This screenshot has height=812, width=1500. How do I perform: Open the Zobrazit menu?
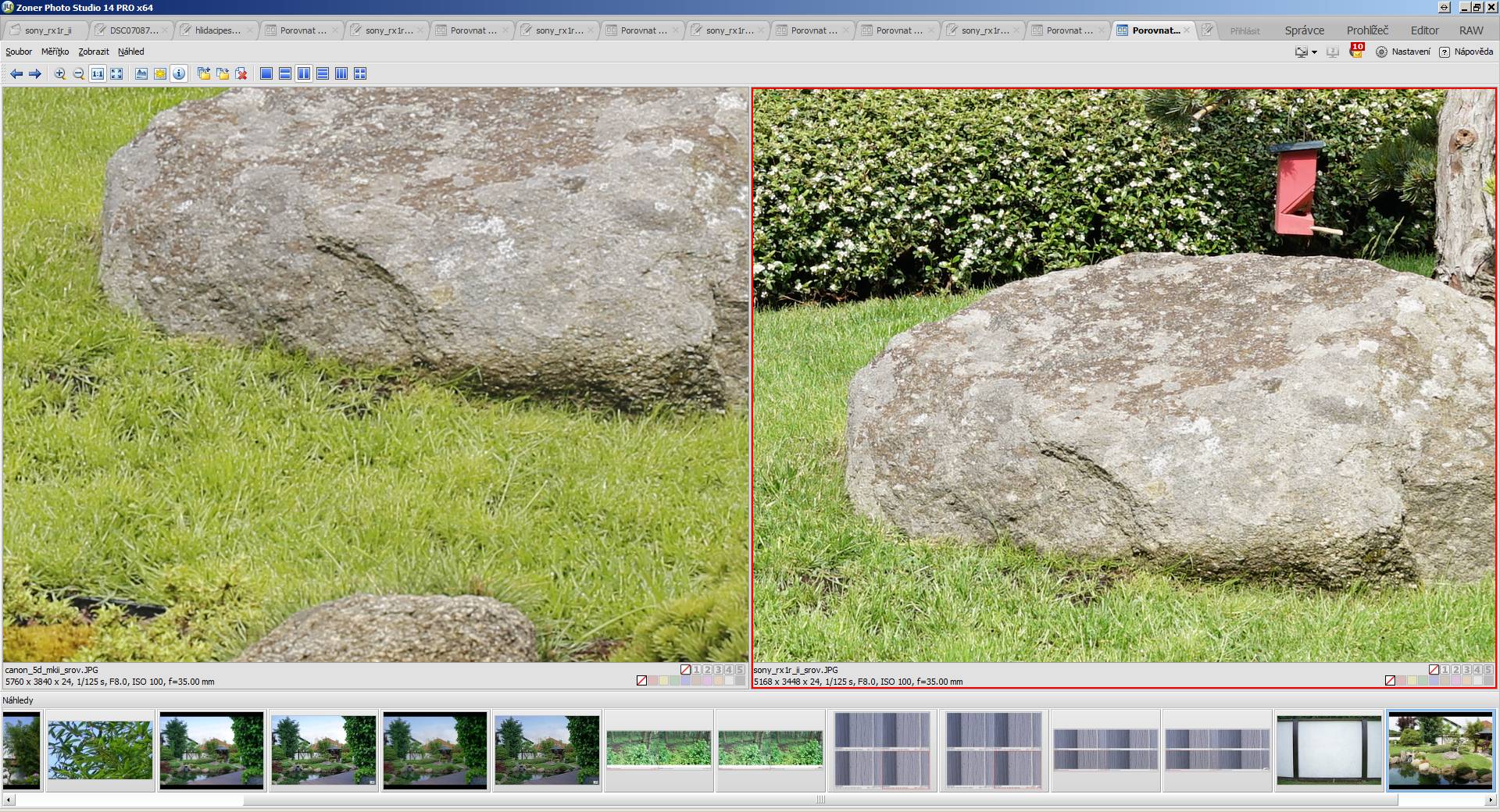[94, 52]
